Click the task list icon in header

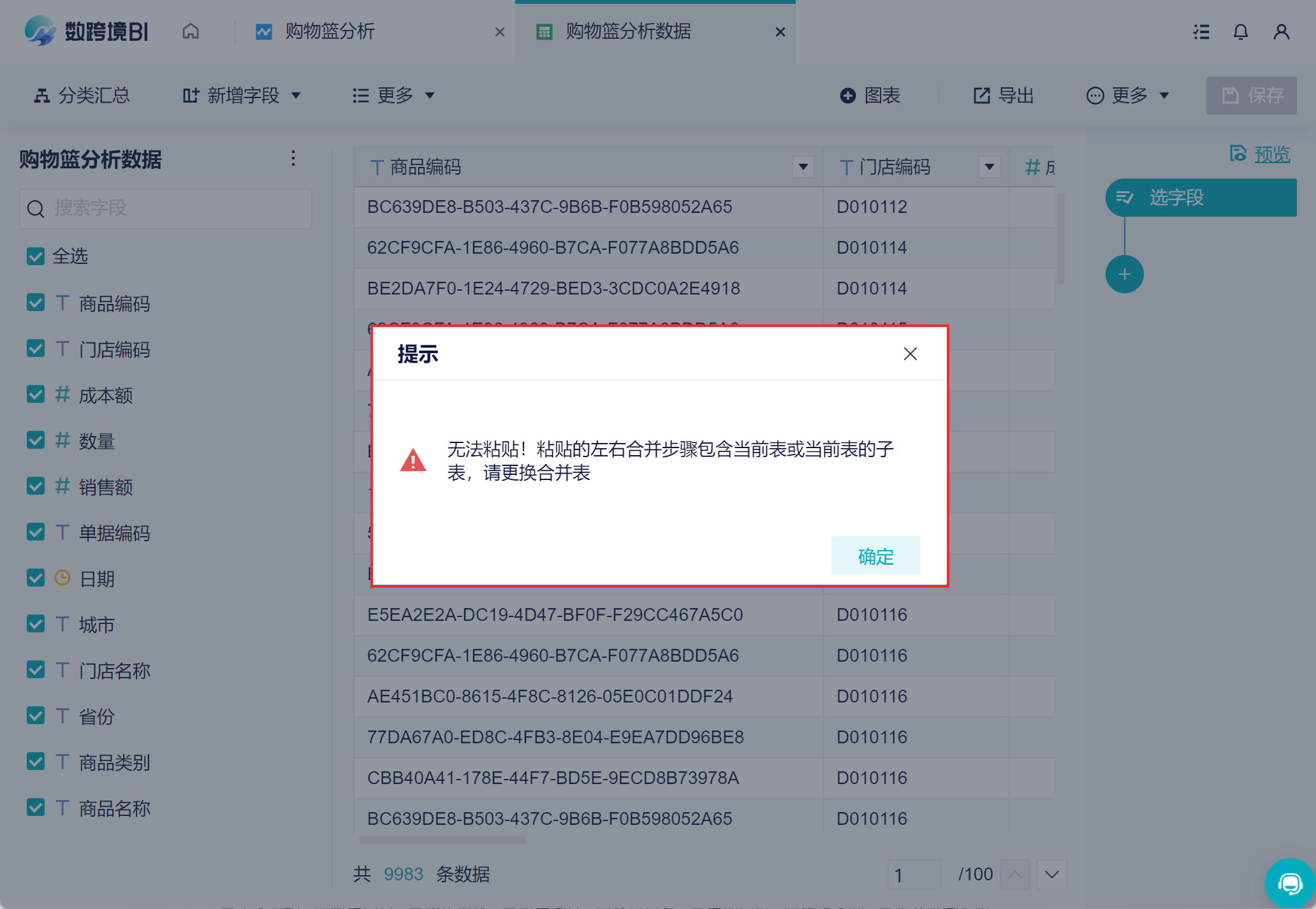tap(1201, 32)
